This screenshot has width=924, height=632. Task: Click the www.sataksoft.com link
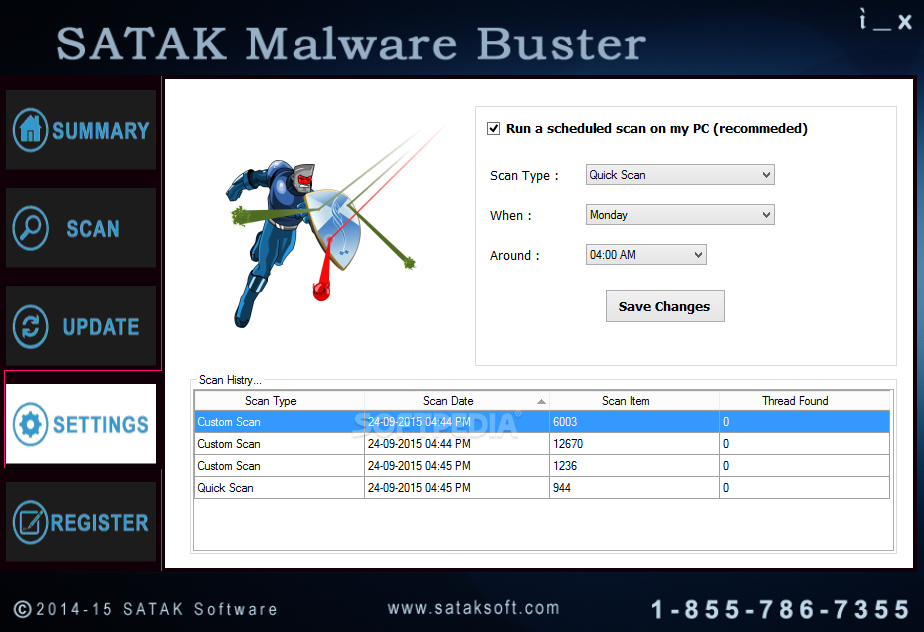click(473, 608)
